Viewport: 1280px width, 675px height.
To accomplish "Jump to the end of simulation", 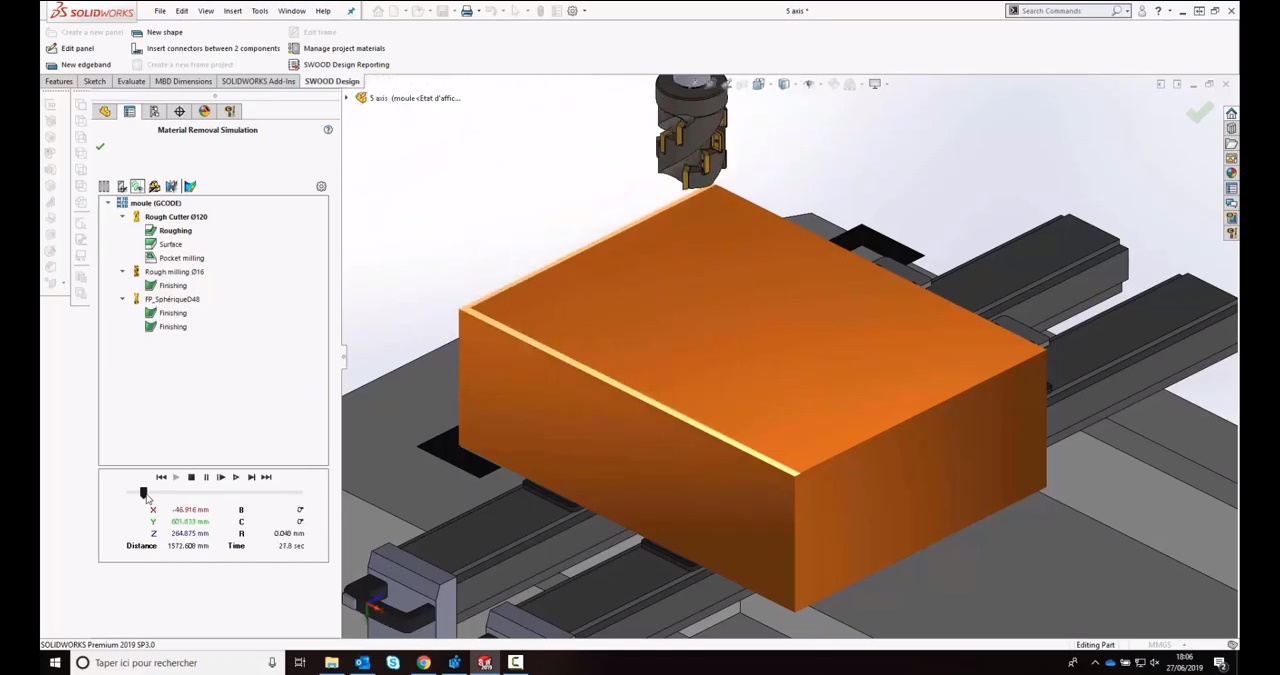I will pos(266,478).
